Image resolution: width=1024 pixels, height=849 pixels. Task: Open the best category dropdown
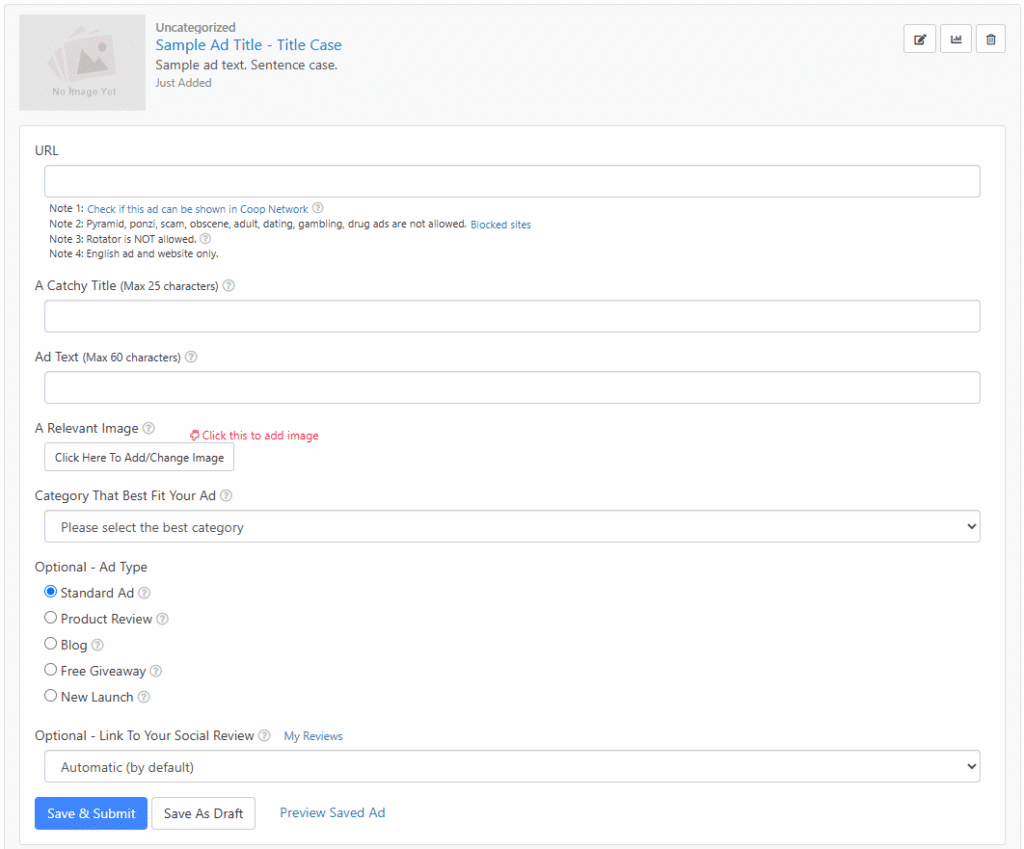point(512,526)
